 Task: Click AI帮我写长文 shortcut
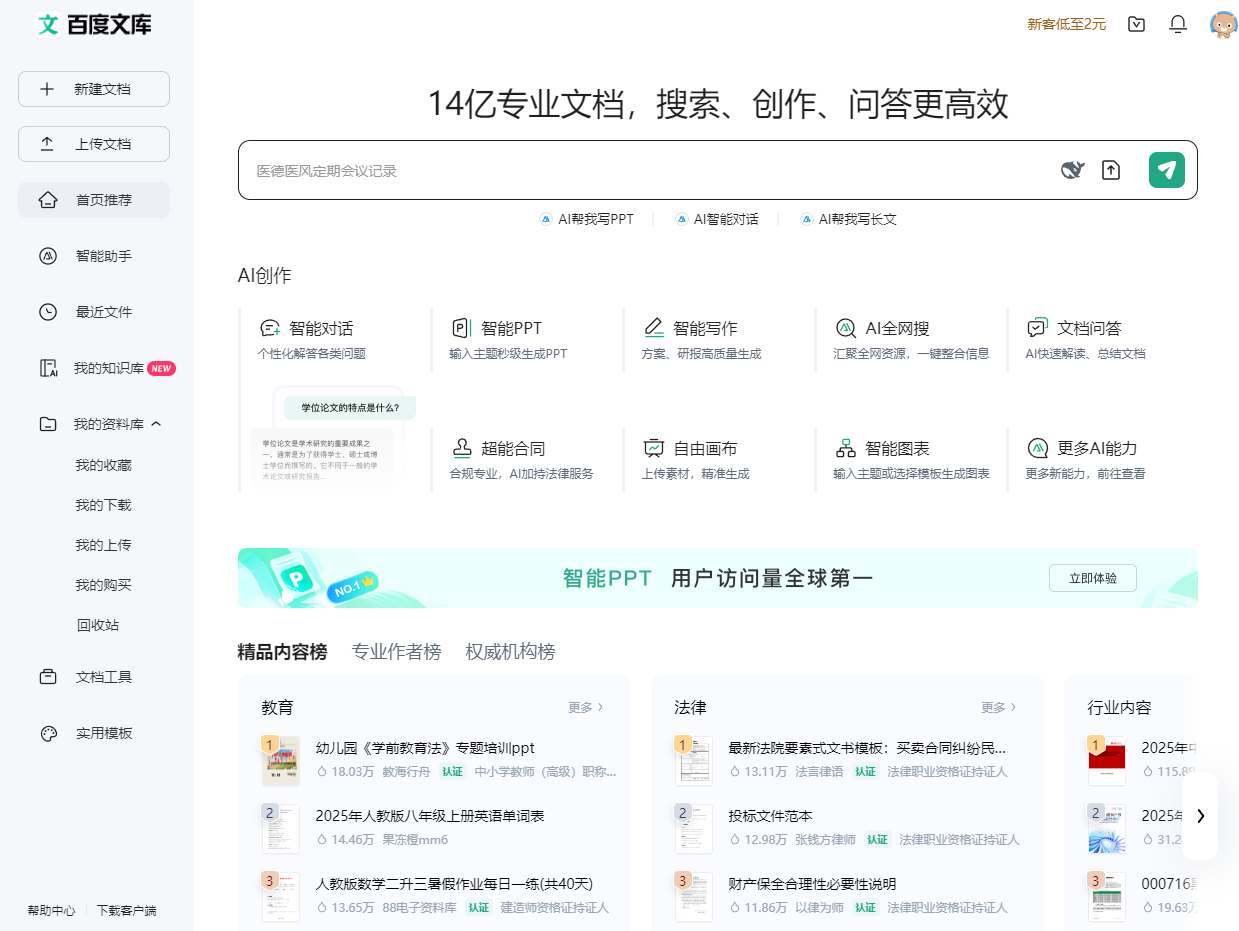[848, 219]
